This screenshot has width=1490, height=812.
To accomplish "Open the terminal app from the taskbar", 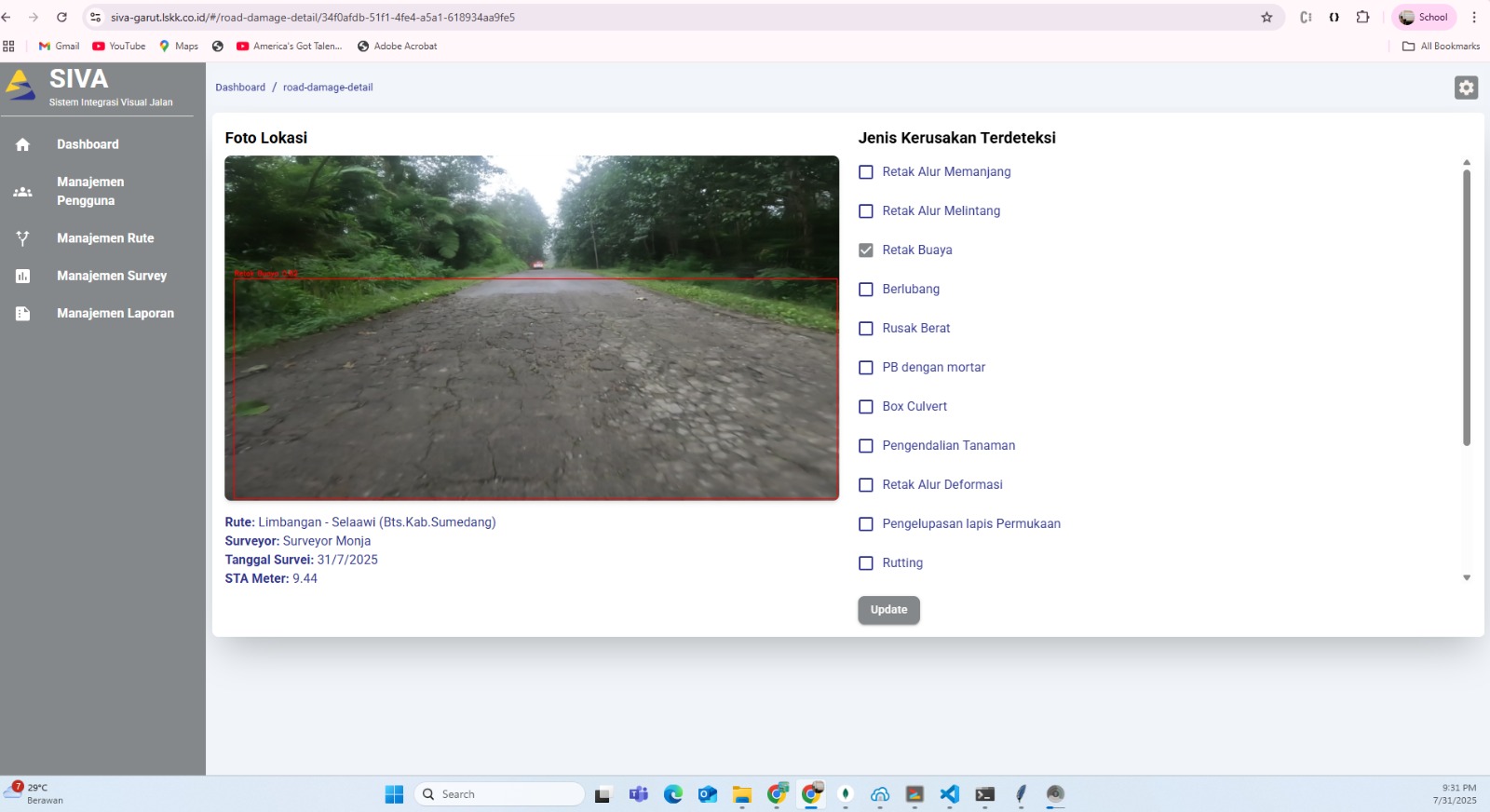I will point(984,794).
